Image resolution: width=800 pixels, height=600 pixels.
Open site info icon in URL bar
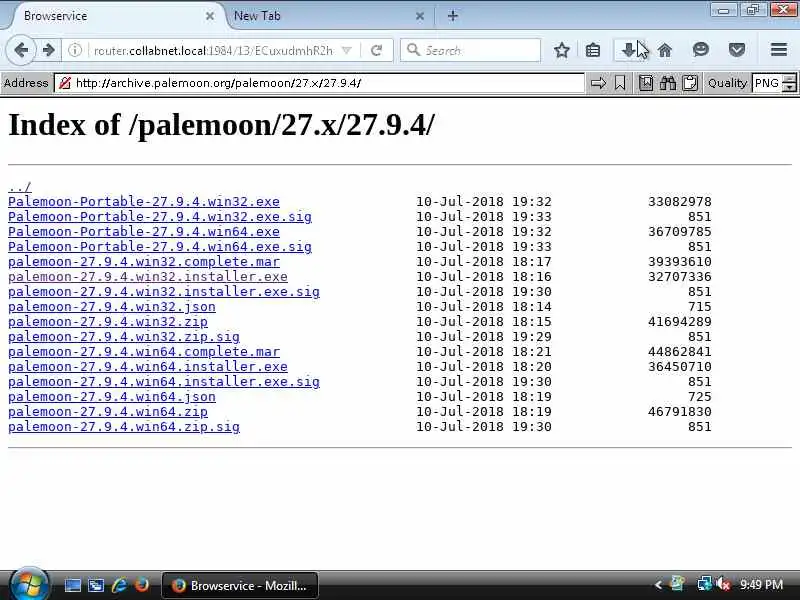75,50
